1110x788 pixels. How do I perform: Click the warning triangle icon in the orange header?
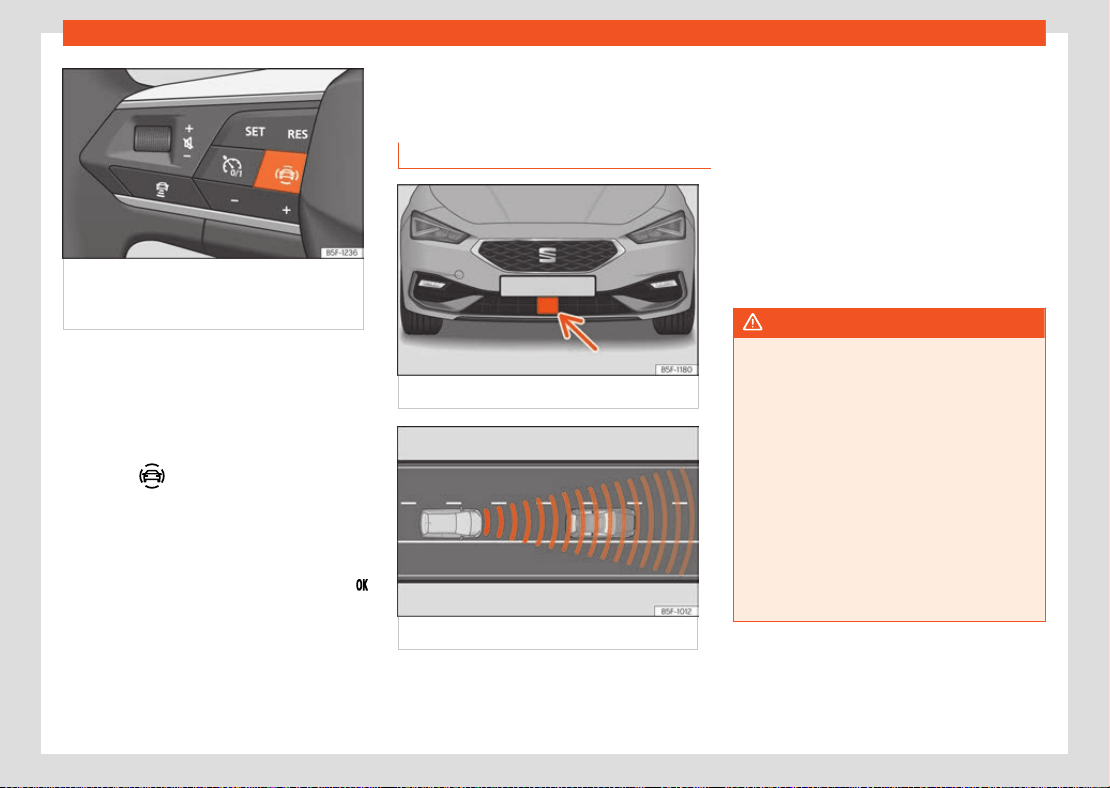click(x=752, y=323)
